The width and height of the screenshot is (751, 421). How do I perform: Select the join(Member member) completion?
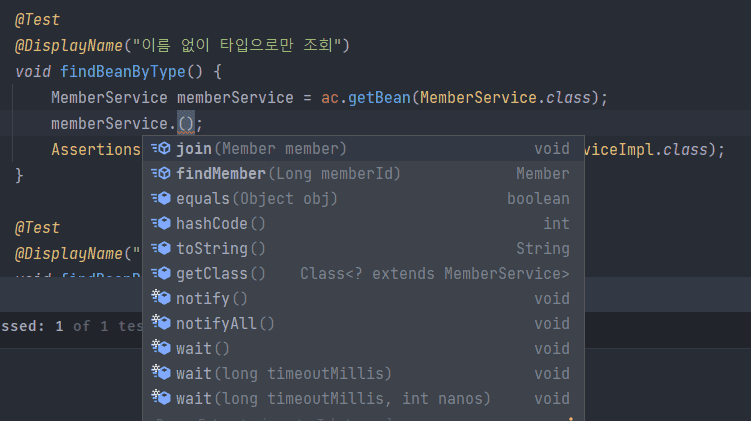(x=261, y=149)
